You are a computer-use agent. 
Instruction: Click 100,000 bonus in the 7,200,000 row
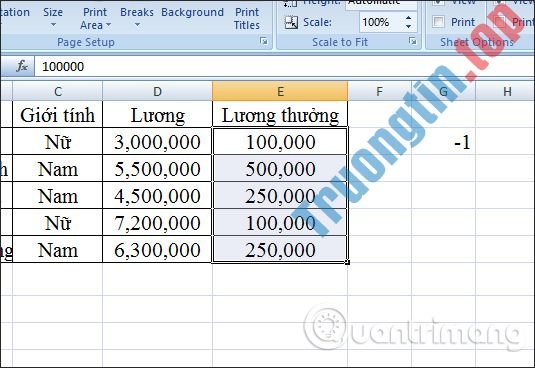click(280, 222)
